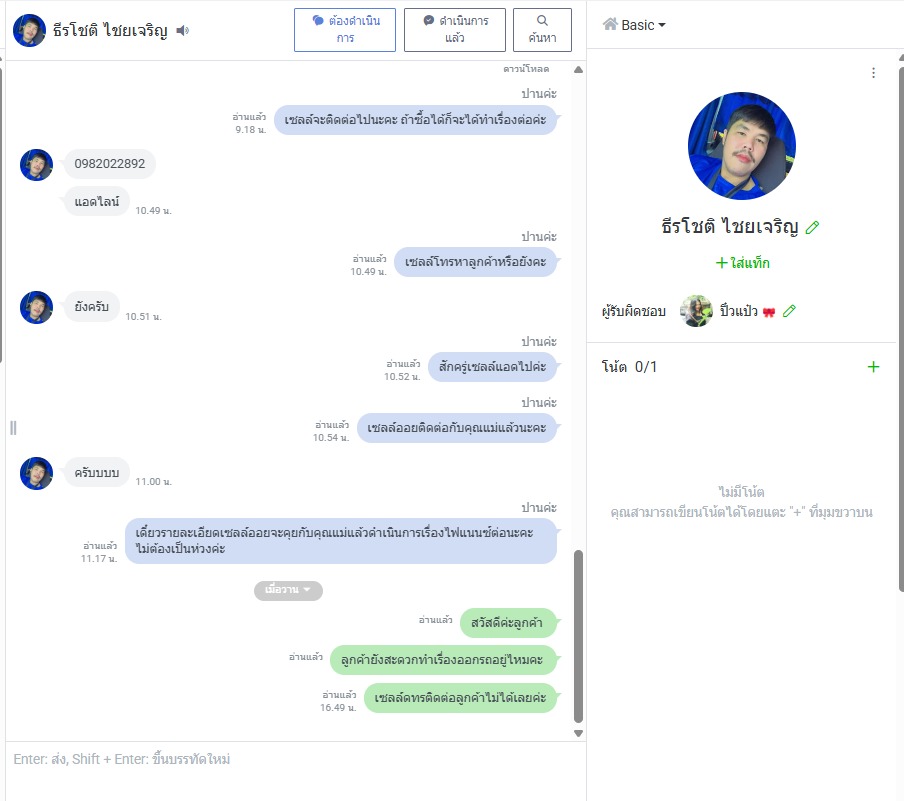Click the ดาวน์โหลด download link
904x801 pixels.
[x=526, y=69]
